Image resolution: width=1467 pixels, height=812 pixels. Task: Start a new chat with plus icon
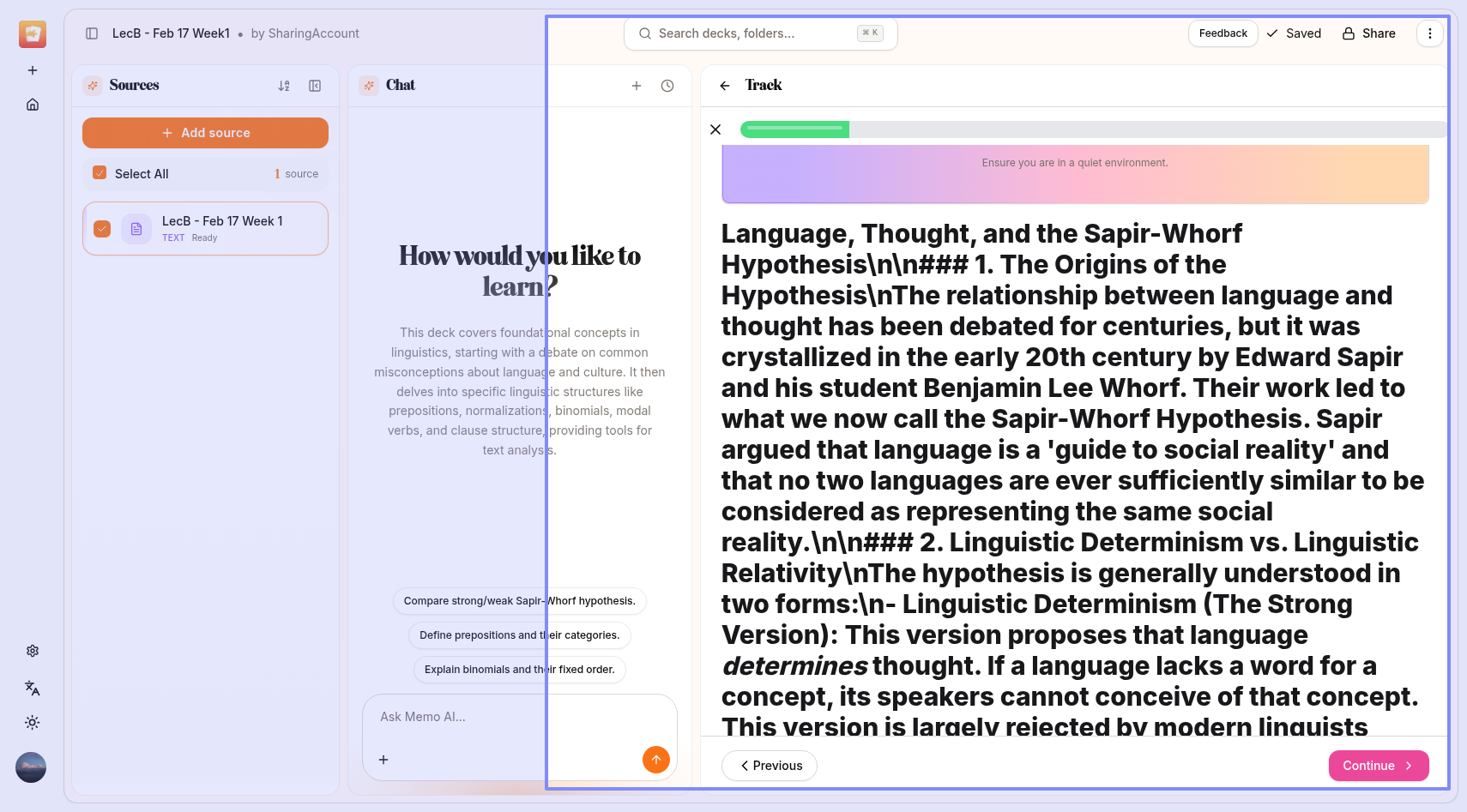point(637,86)
